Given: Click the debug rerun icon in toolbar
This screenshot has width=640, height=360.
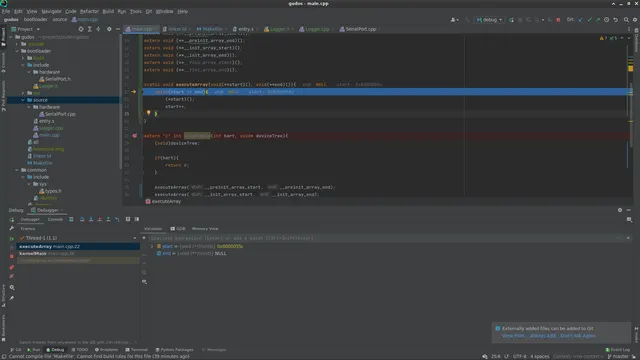Looking at the screenshot, I should tap(511, 20).
